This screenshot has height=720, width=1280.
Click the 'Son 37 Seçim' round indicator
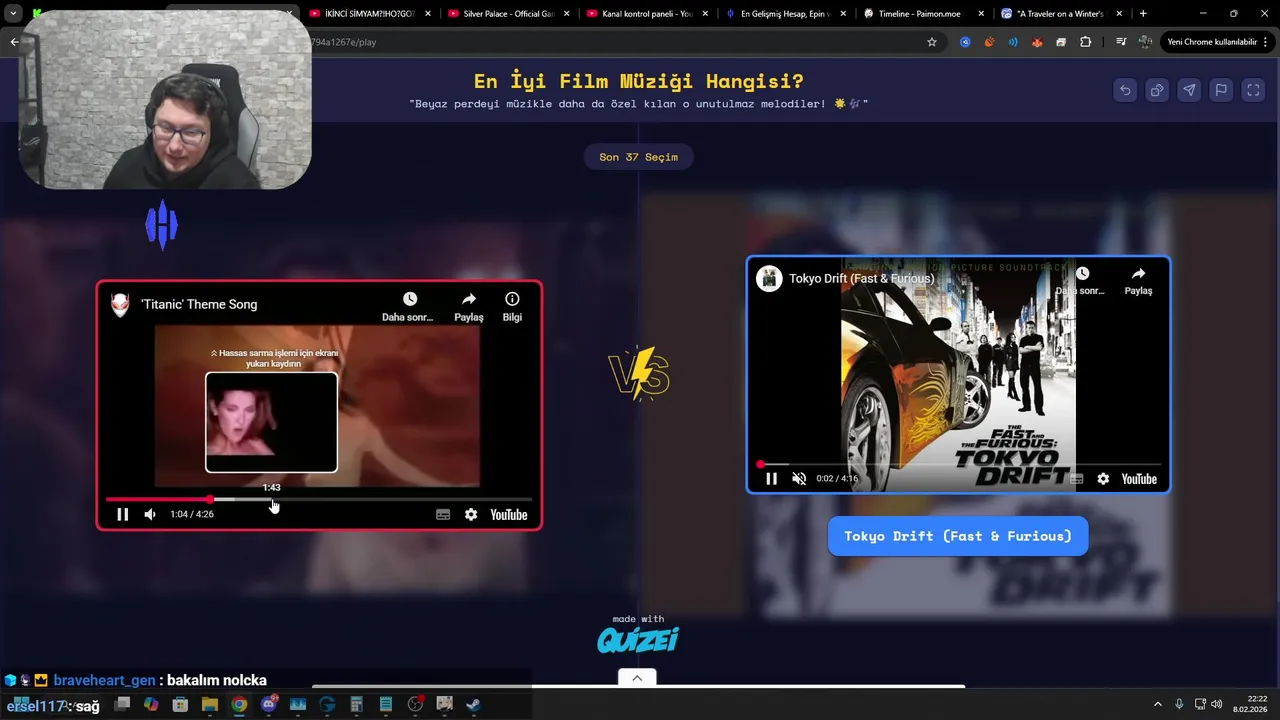pyautogui.click(x=638, y=157)
